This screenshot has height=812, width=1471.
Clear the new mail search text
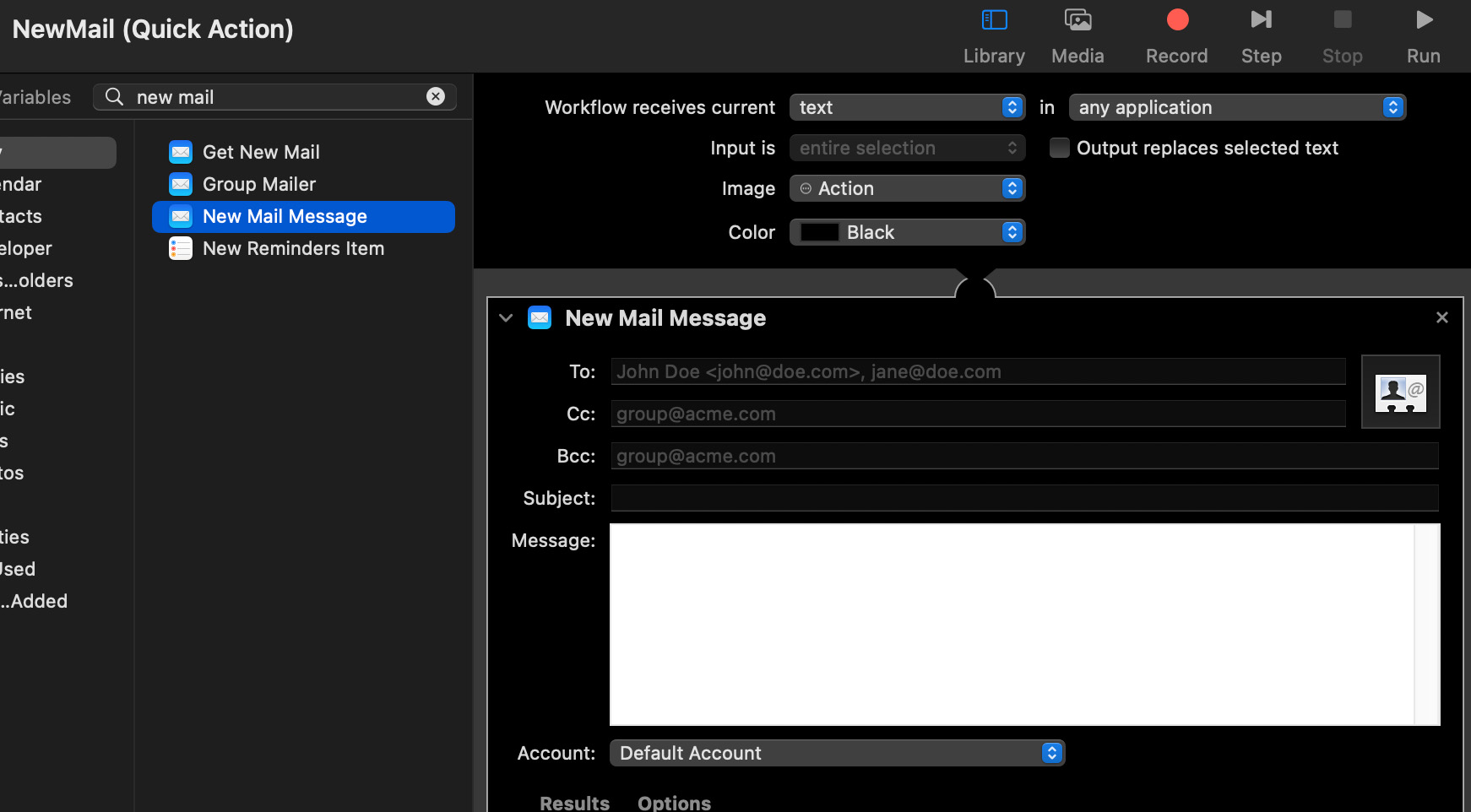coord(436,96)
